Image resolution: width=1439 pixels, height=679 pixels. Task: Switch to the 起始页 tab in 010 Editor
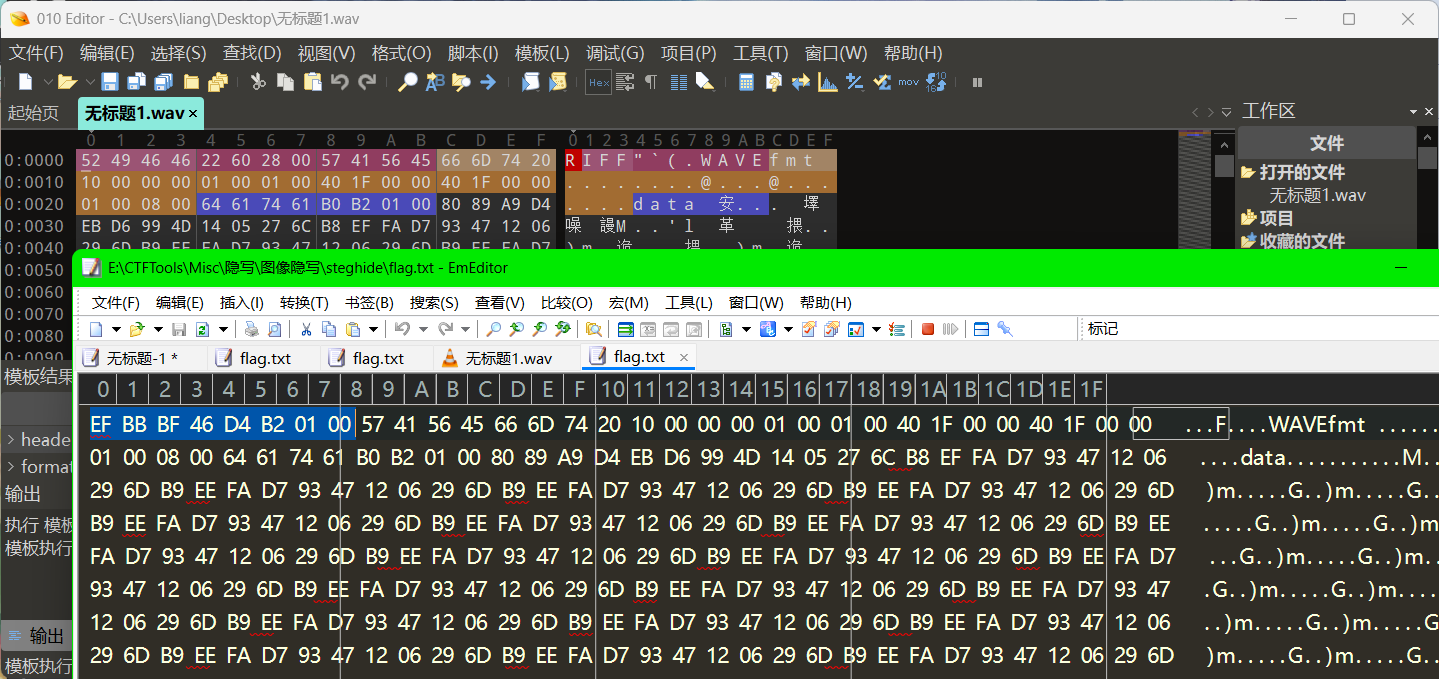pyautogui.click(x=34, y=112)
